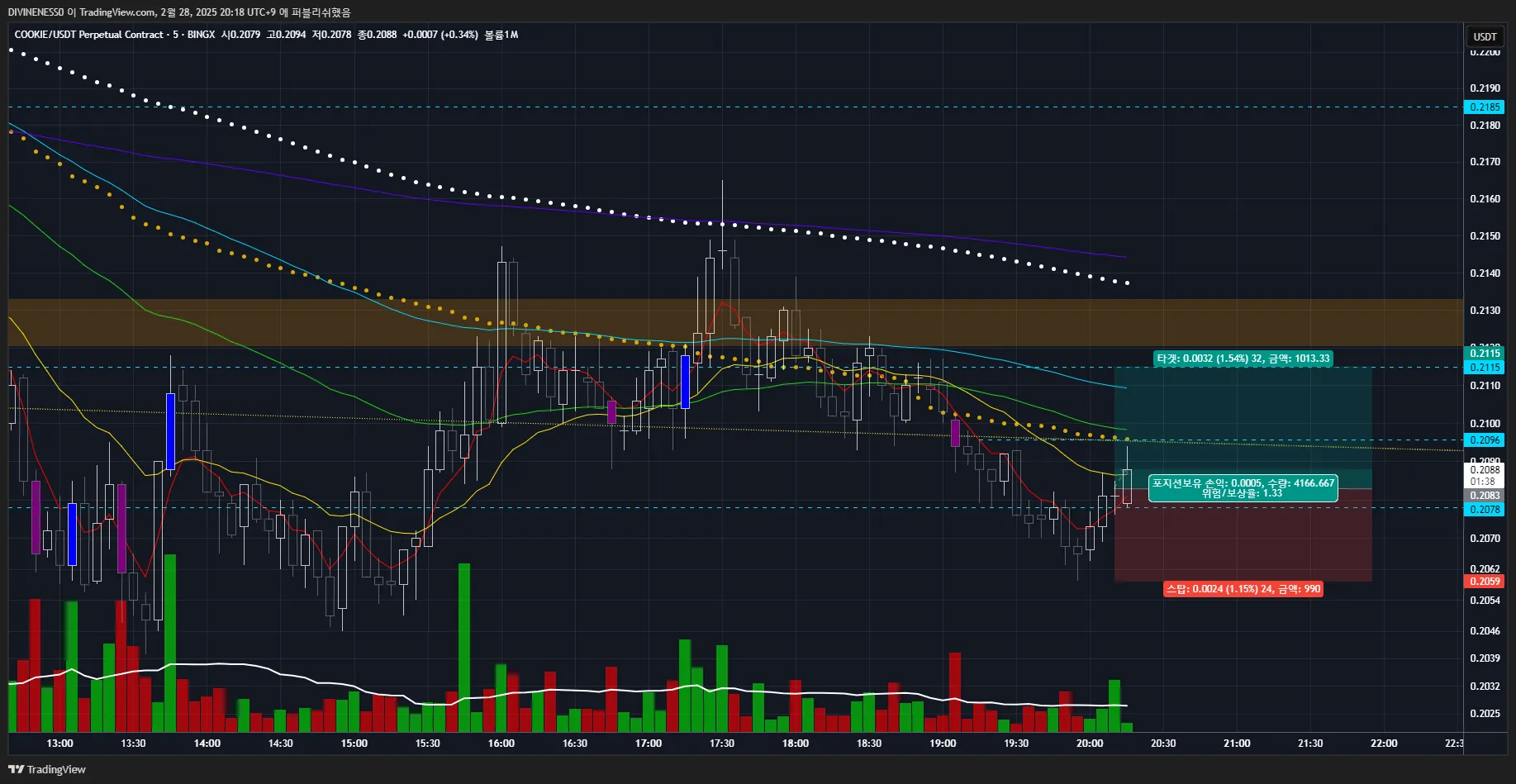Click the 13:00 time axis label

[x=59, y=744]
